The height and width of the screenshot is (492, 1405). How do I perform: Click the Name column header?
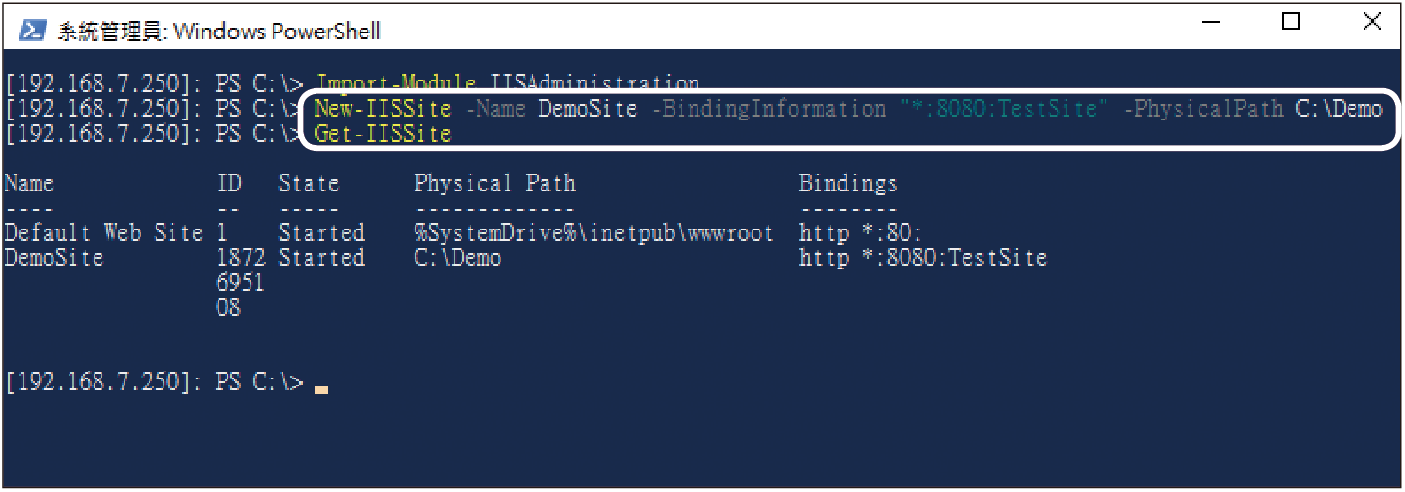click(x=29, y=184)
